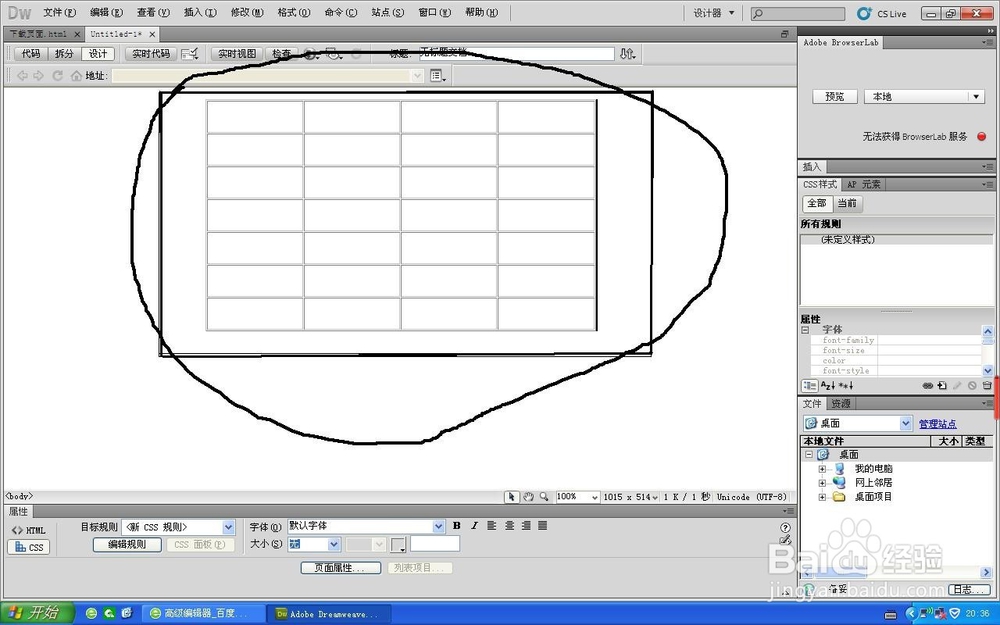Collapse the 字体 property category
1000x625 pixels.
pos(805,330)
